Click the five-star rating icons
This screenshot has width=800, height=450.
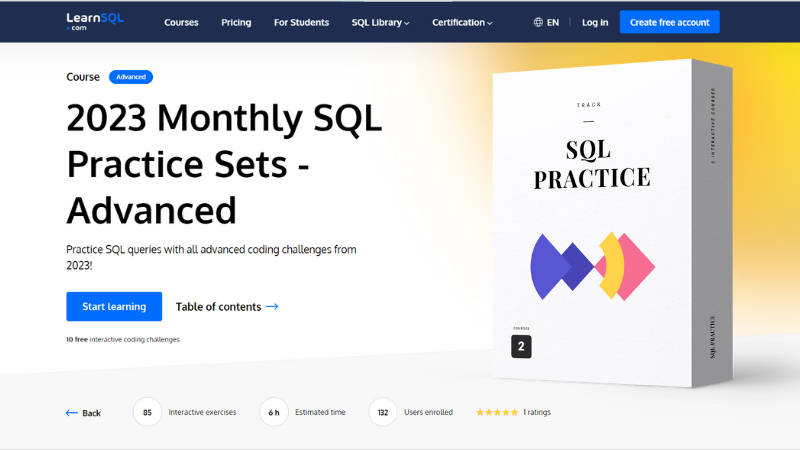[x=497, y=412]
